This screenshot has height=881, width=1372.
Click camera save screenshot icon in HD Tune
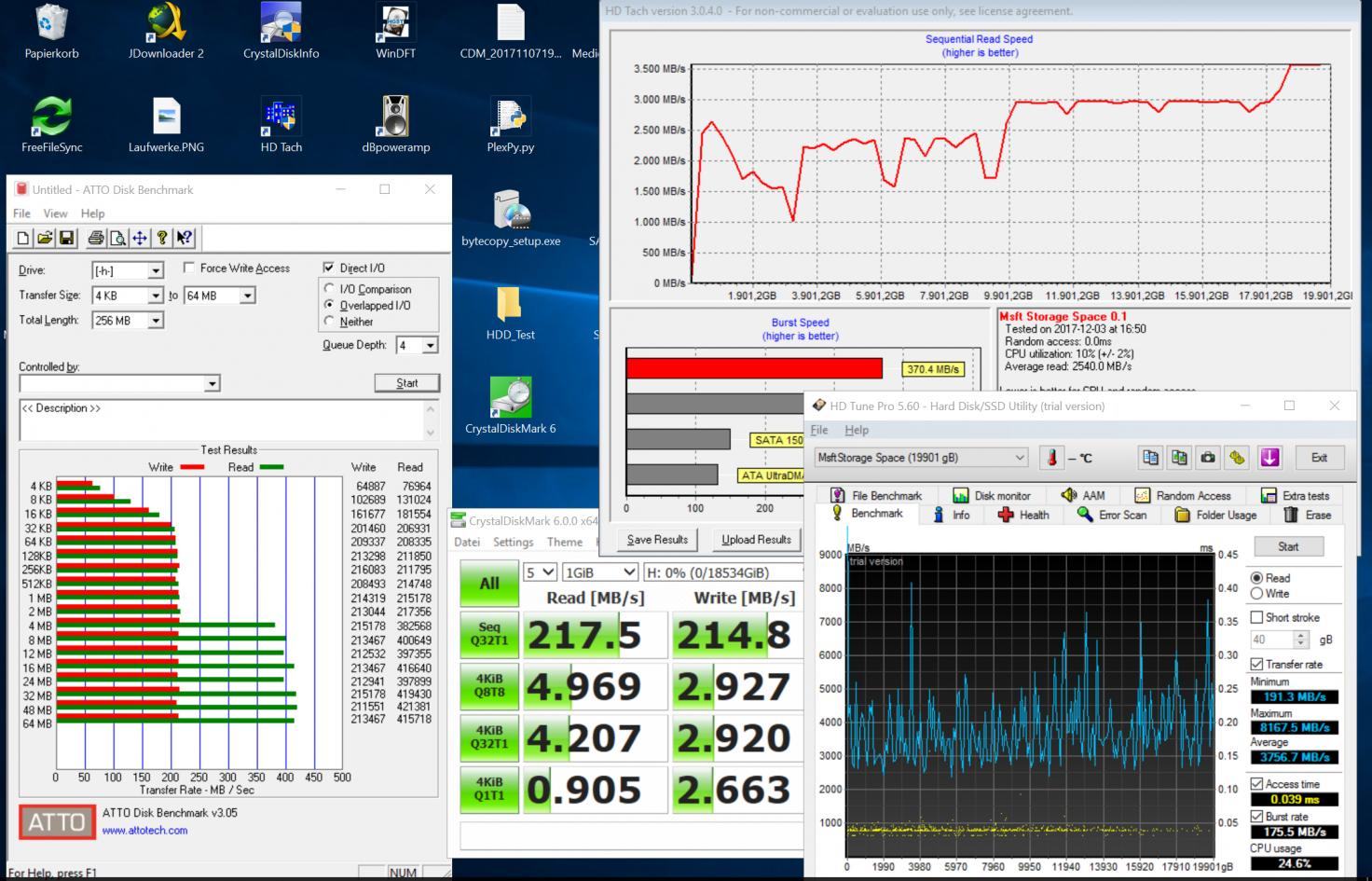pyautogui.click(x=1208, y=458)
